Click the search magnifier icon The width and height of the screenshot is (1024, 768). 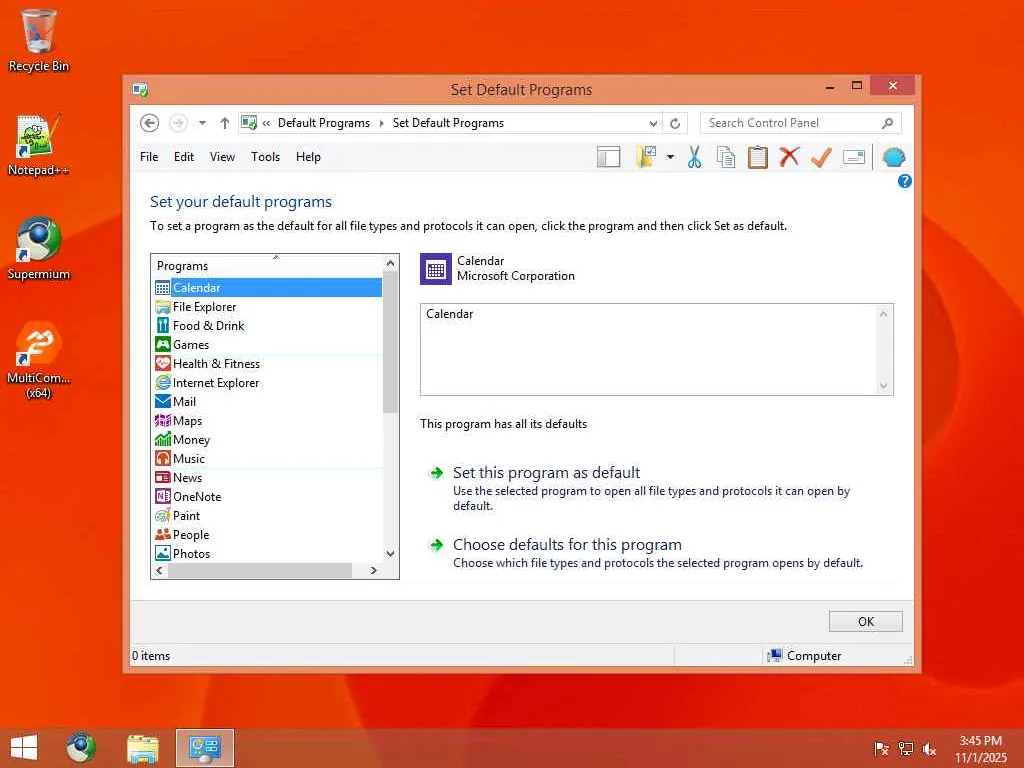tap(888, 123)
